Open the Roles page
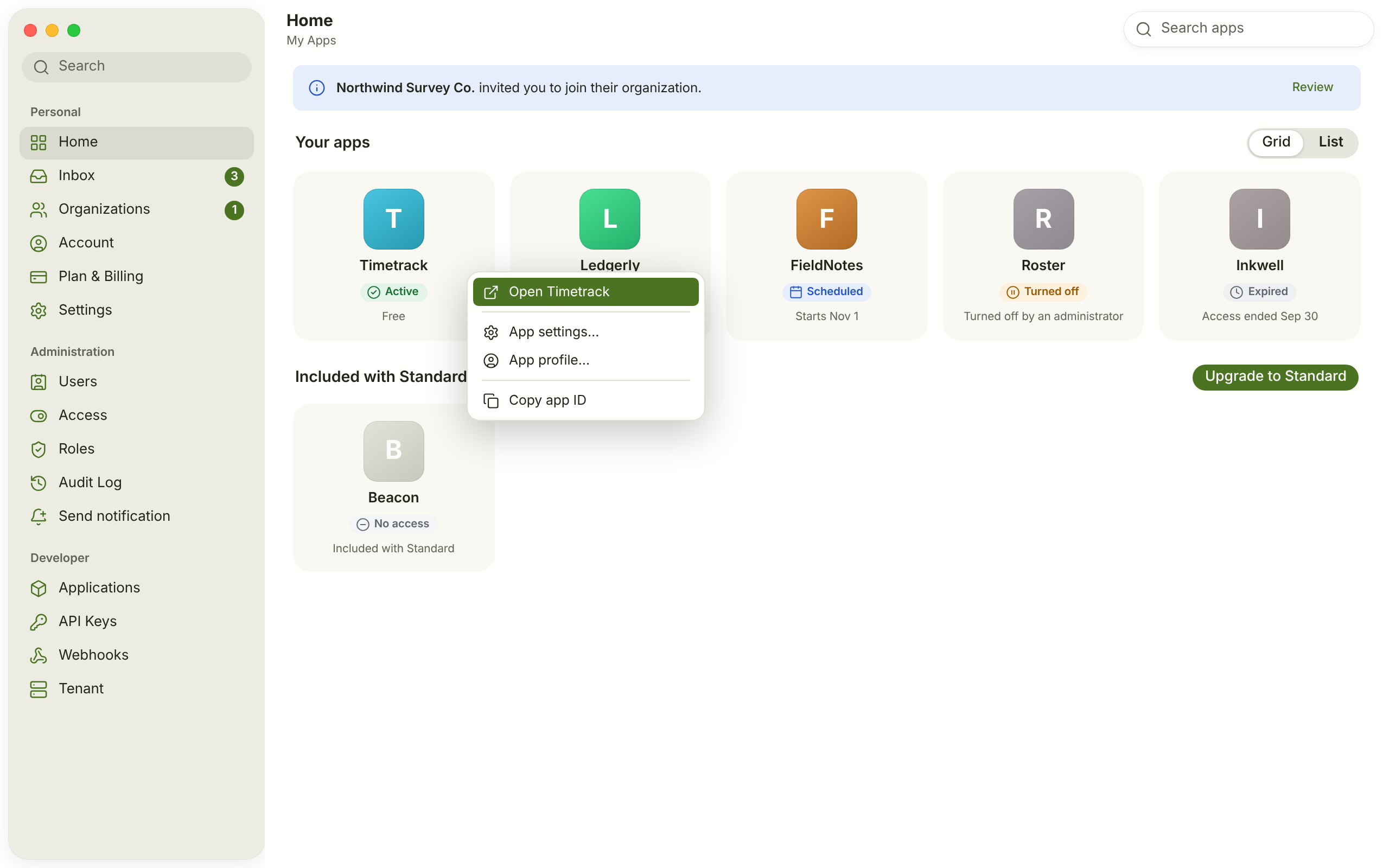This screenshot has width=1389, height=868. pyautogui.click(x=136, y=449)
